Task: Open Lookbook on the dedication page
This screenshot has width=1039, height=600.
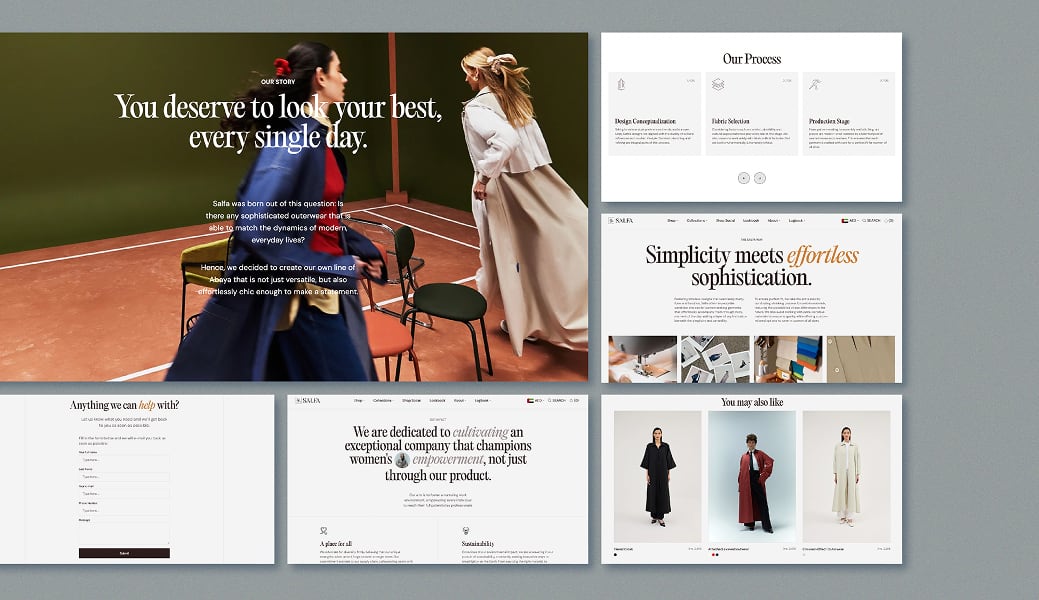Action: [x=437, y=400]
